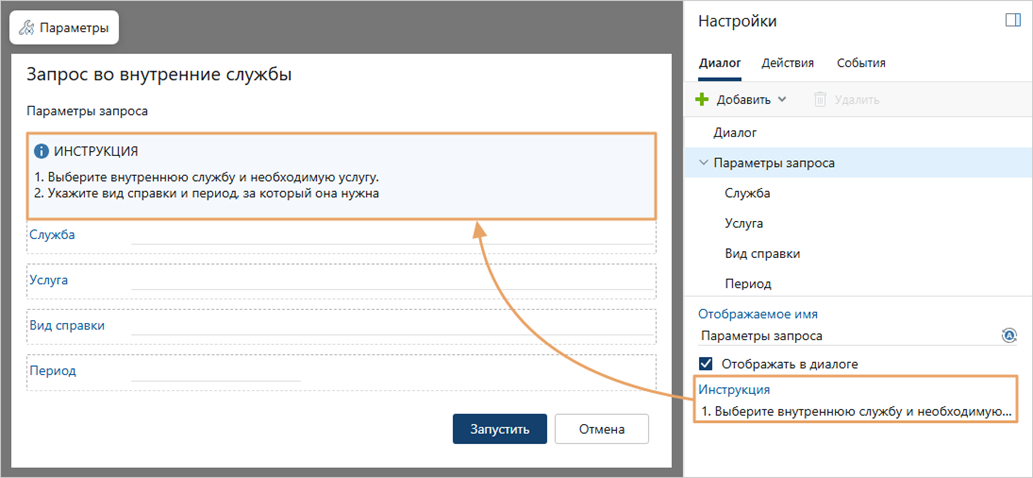The height and width of the screenshot is (478, 1033).
Task: Click the blue info icon near ИНСТРУКЦИЯ
Action: [41, 151]
